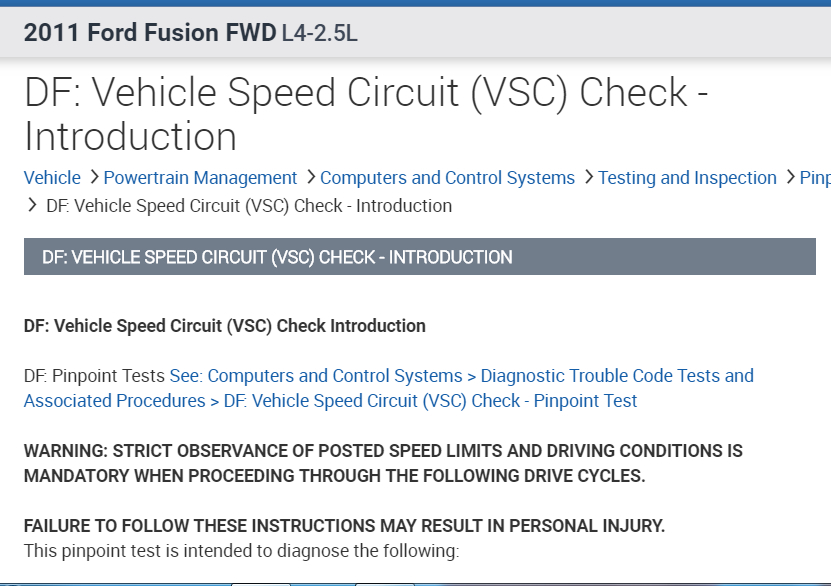The height and width of the screenshot is (586, 831).
Task: Click 'This pinpoint test is intended' sentence
Action: click(241, 550)
